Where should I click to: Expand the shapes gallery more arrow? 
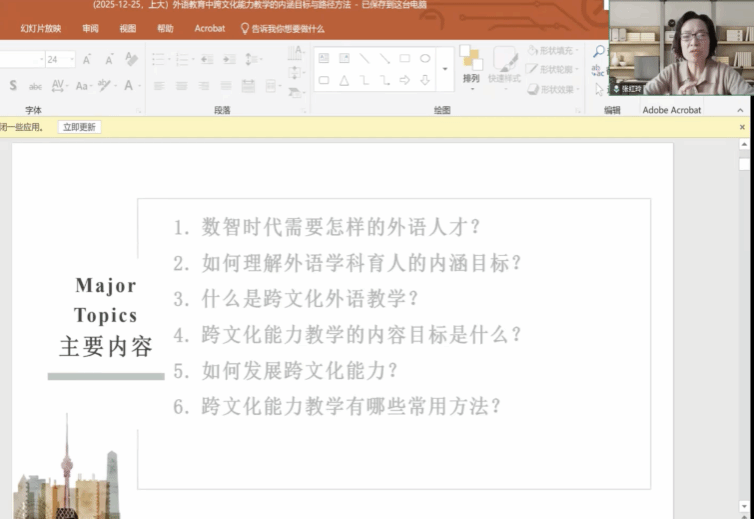coord(445,70)
